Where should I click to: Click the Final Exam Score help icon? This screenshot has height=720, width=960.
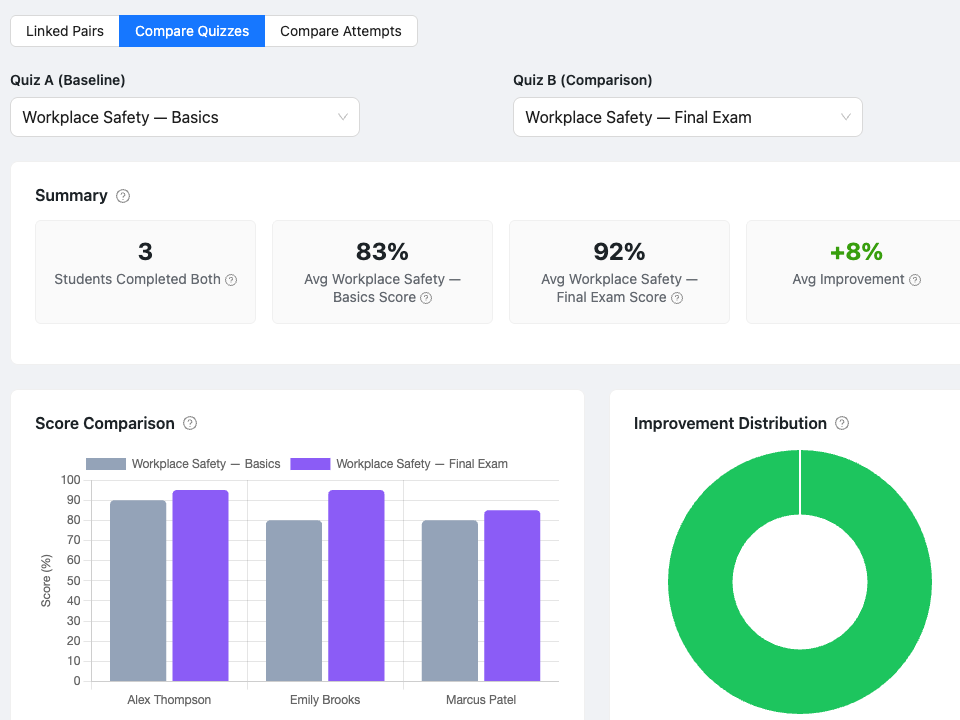pyautogui.click(x=677, y=298)
